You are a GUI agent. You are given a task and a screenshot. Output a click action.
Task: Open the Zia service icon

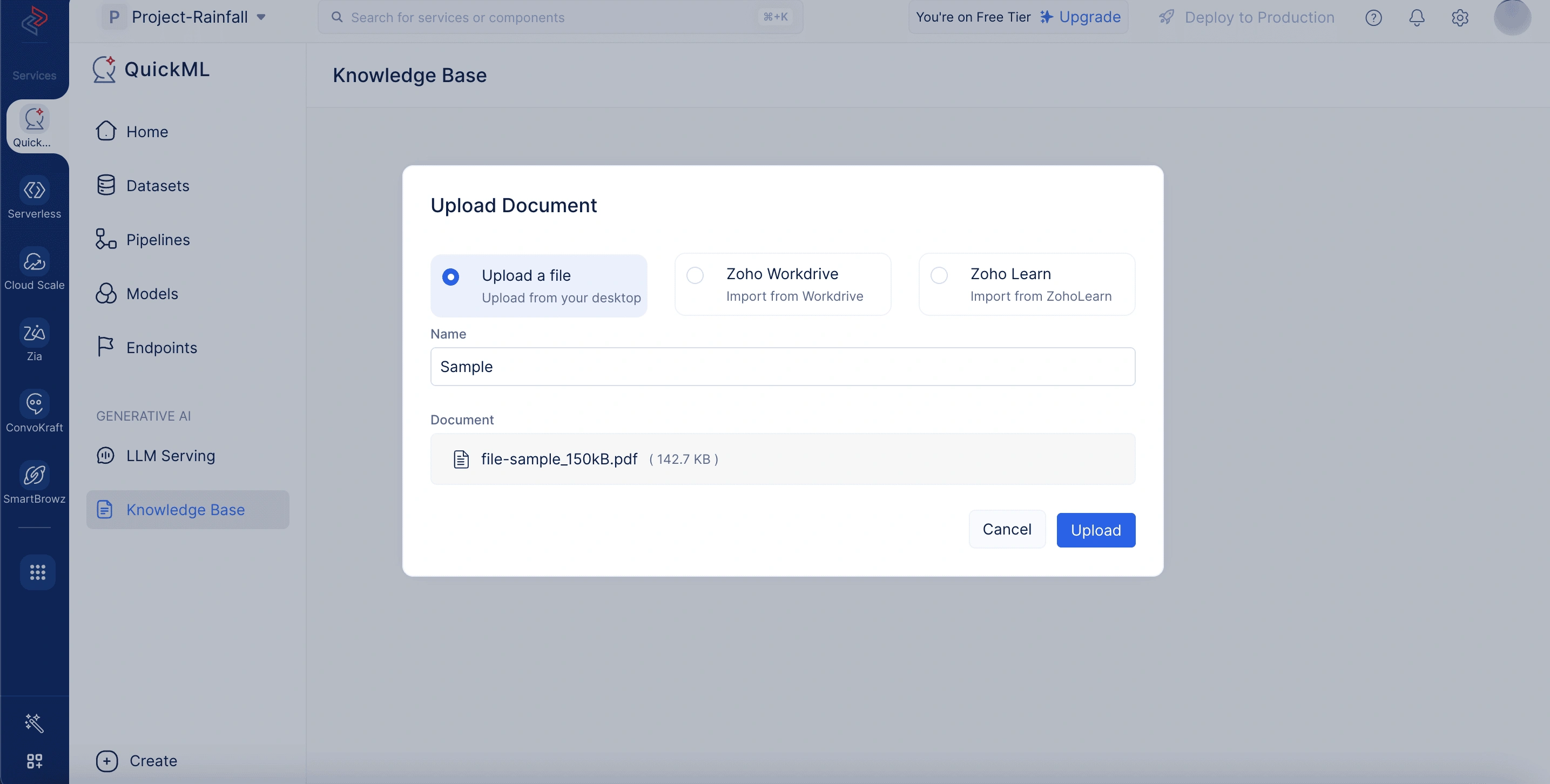[x=35, y=333]
